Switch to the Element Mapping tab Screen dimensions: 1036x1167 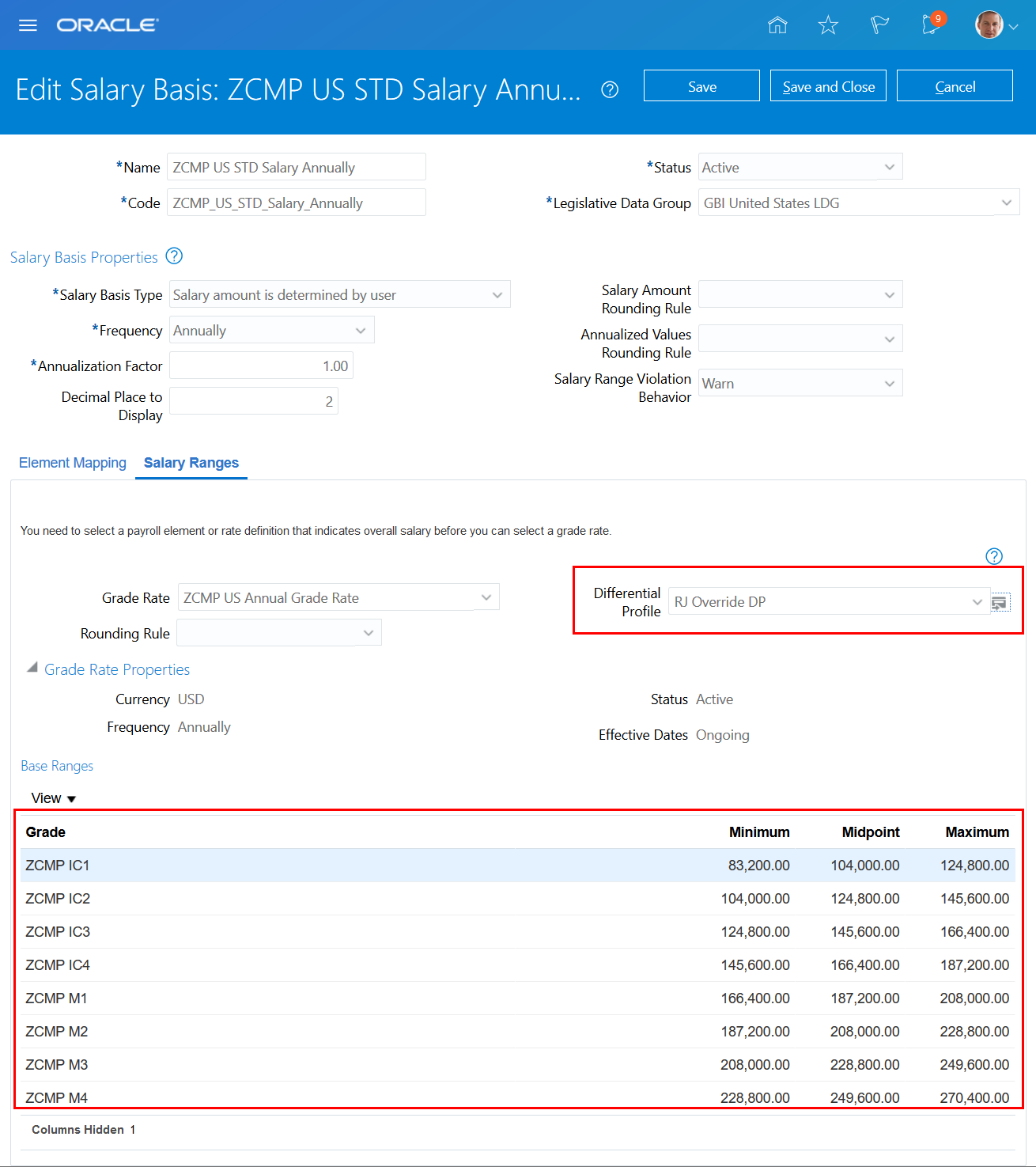pos(73,463)
